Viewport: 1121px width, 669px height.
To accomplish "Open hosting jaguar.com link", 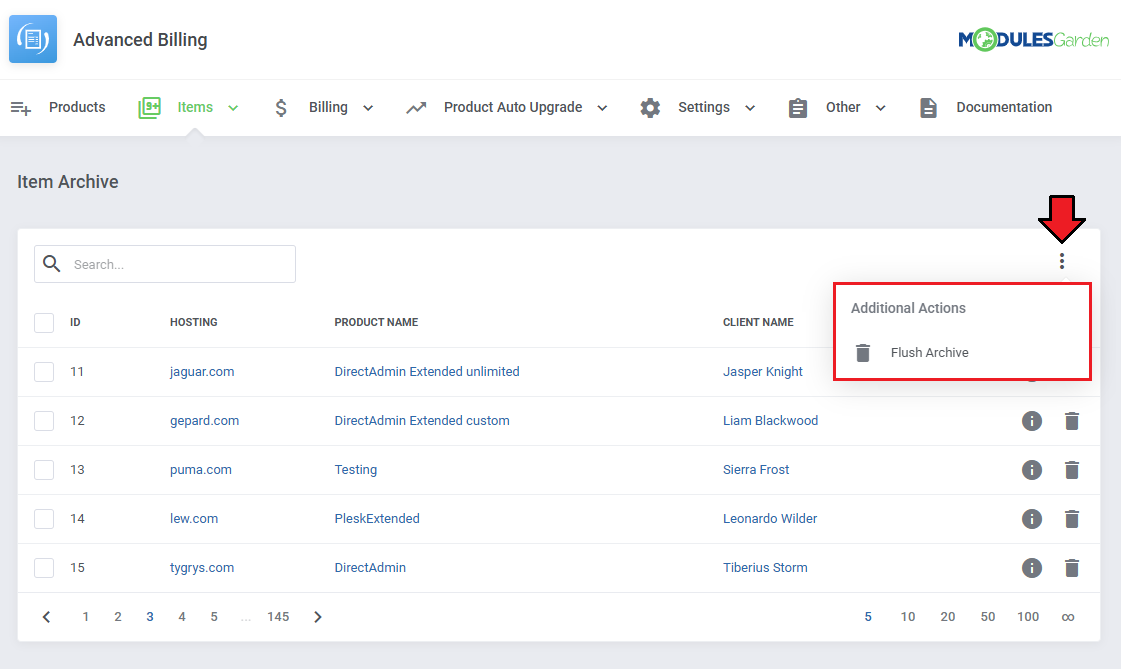I will pyautogui.click(x=202, y=372).
